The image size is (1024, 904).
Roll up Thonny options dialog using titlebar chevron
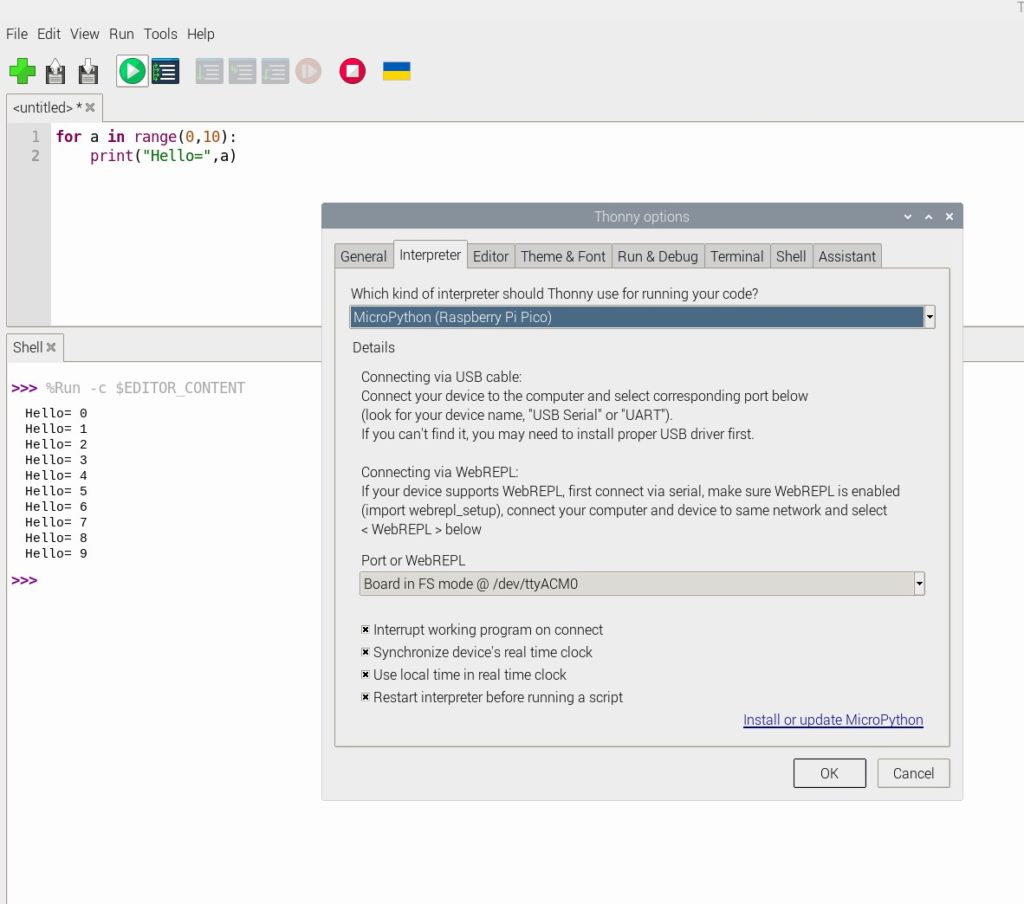coord(928,217)
